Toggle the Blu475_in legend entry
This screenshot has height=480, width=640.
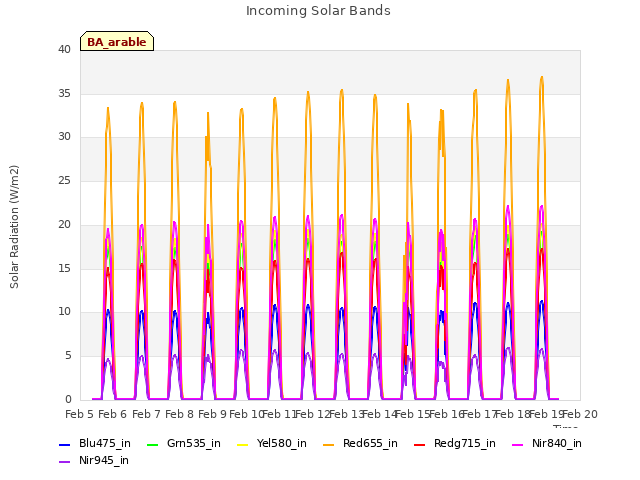tap(95, 443)
